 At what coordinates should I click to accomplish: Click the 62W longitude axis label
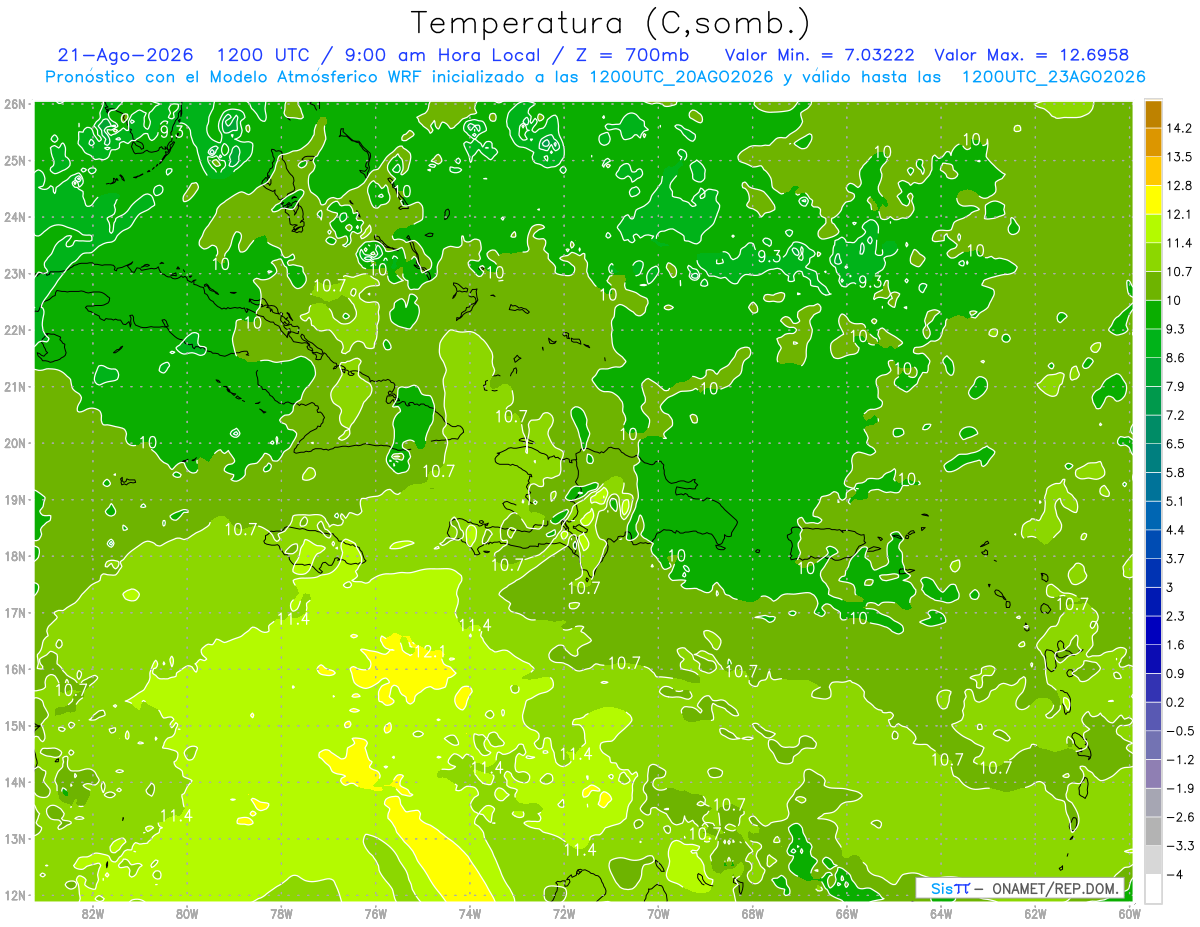point(1036,913)
